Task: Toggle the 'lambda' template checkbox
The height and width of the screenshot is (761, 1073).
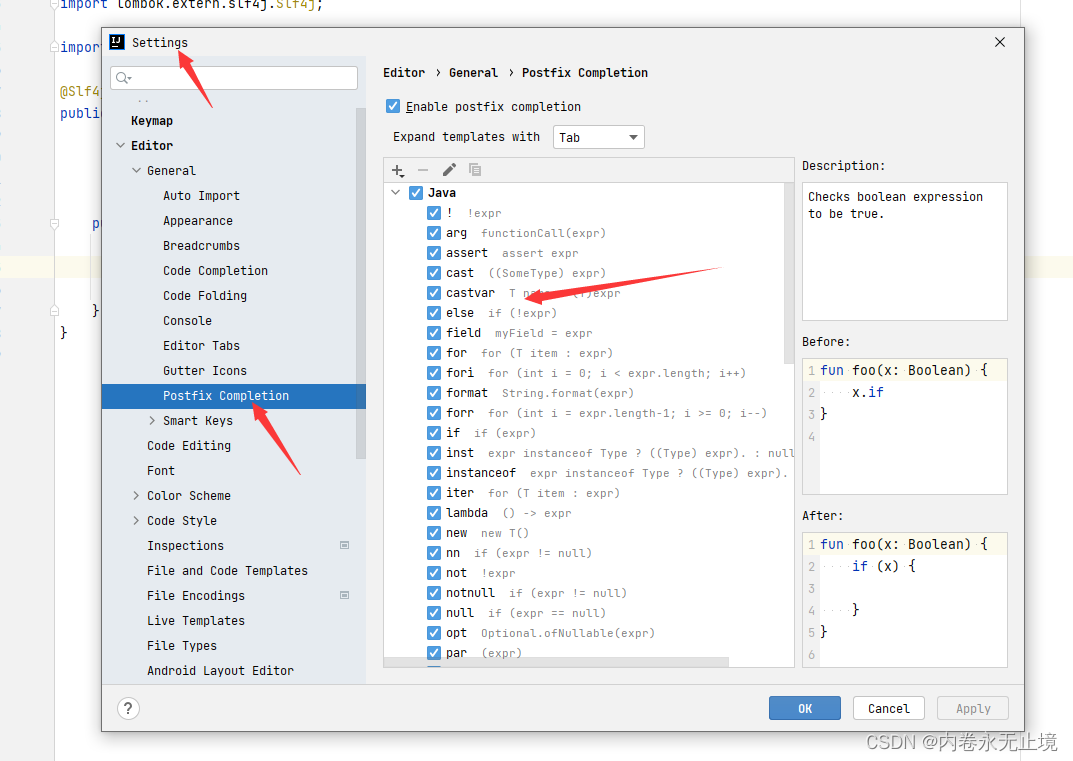Action: (x=434, y=513)
